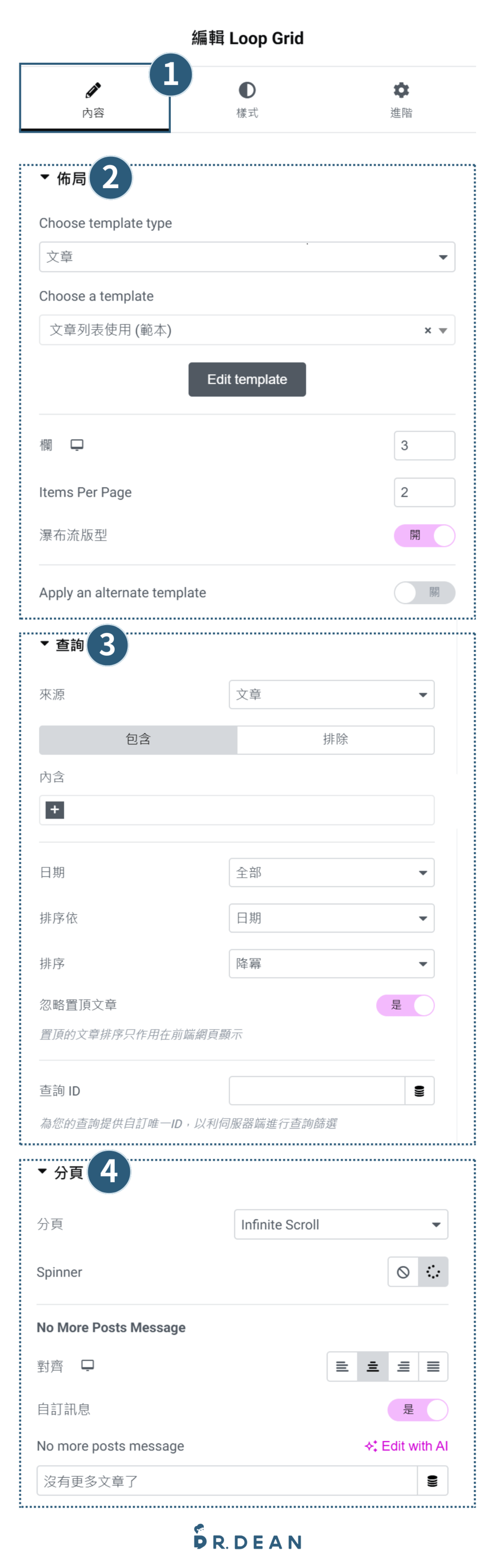Image resolution: width=495 pixels, height=1568 pixels.
Task: Open dynamic tags for no more posts message
Action: [x=432, y=1481]
